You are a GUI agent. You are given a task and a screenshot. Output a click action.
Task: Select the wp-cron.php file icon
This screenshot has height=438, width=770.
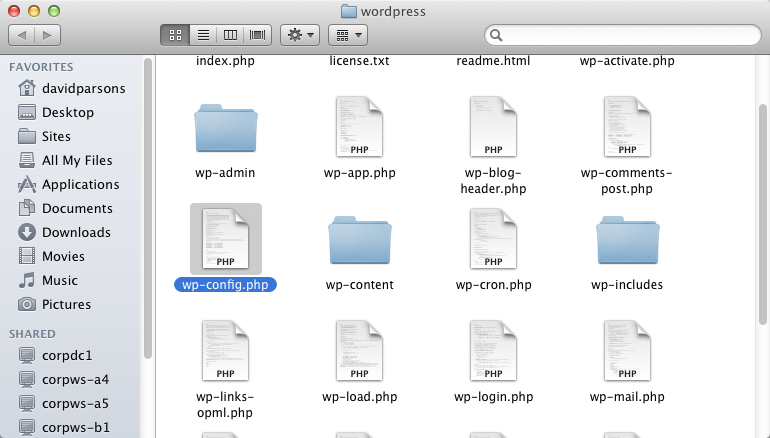point(493,239)
